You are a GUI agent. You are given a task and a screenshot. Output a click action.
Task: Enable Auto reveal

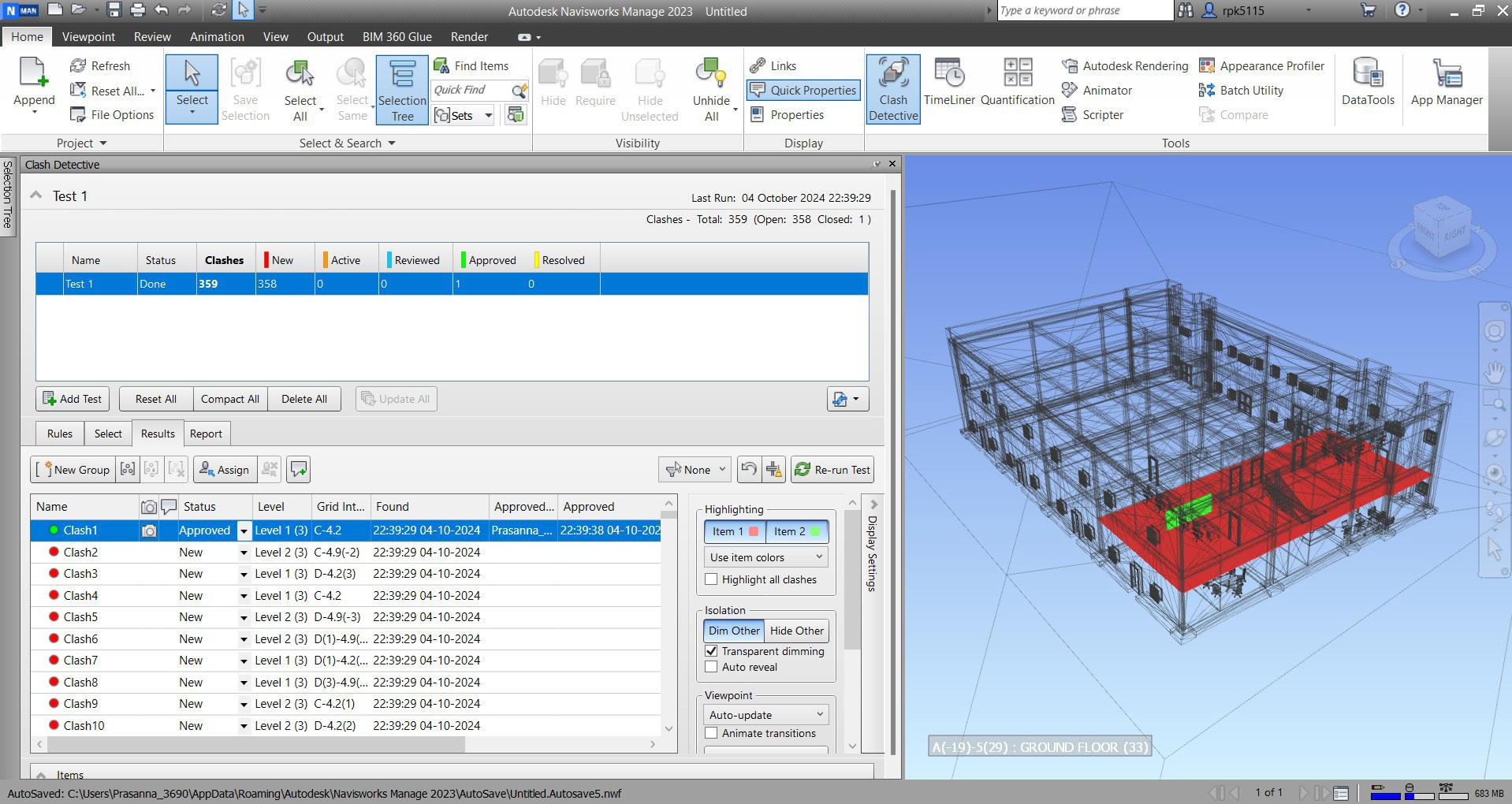click(711, 667)
